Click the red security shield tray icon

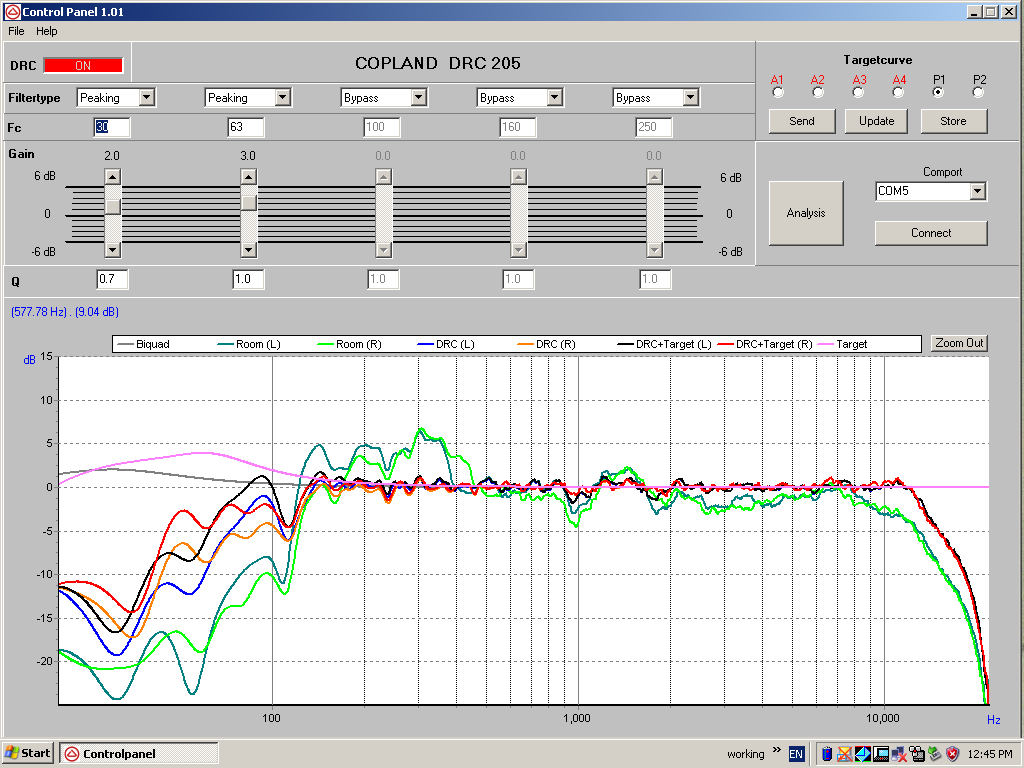(953, 754)
